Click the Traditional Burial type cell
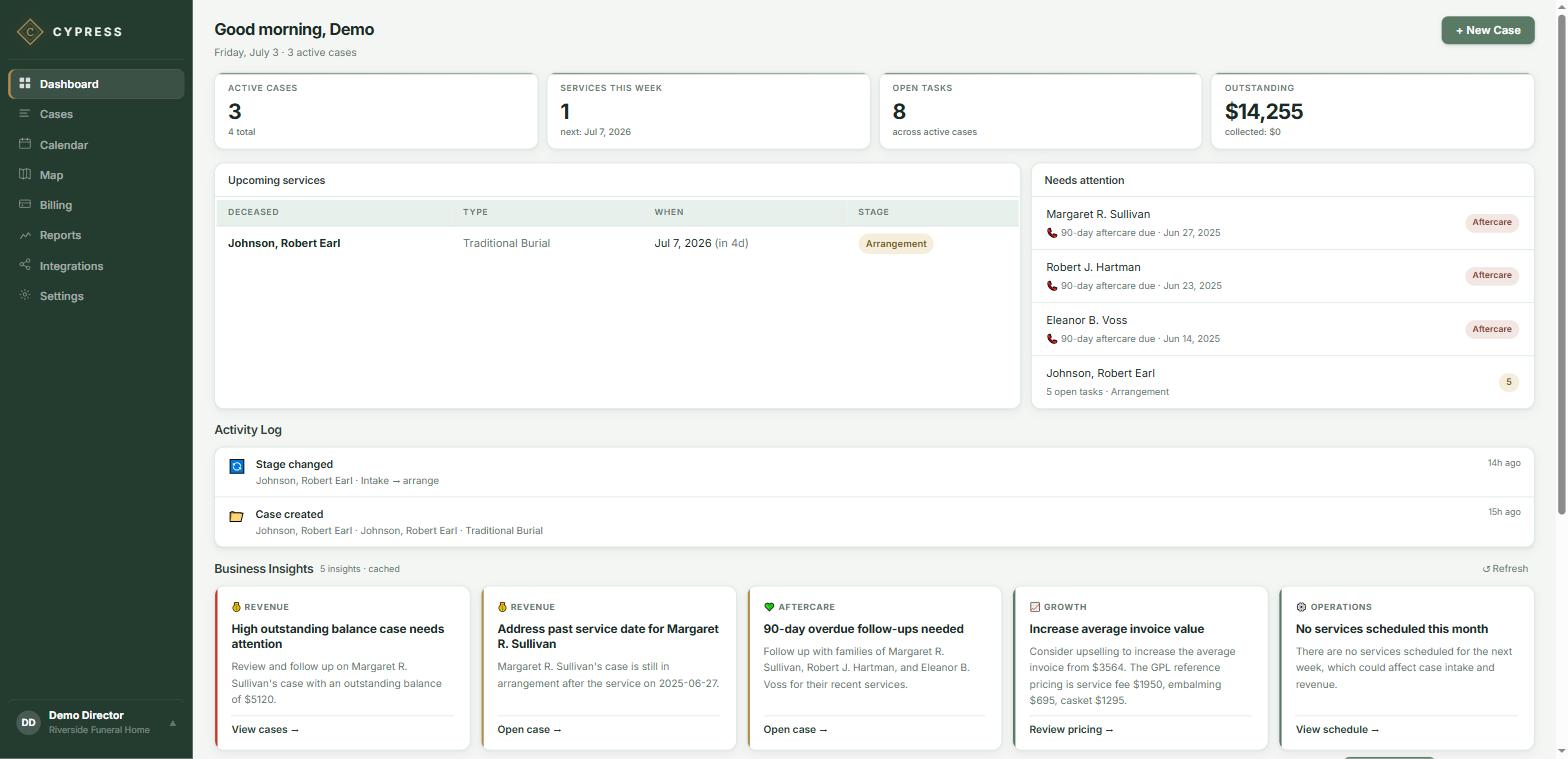The width and height of the screenshot is (1568, 759). pos(506,243)
